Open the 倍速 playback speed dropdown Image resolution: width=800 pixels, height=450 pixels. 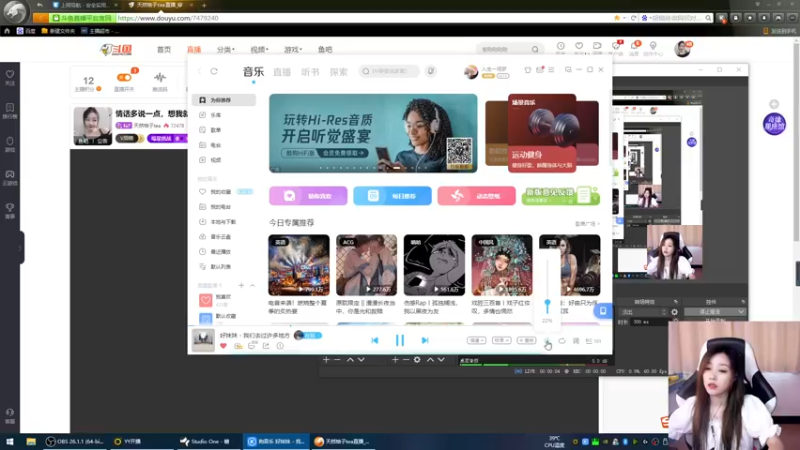pos(476,340)
